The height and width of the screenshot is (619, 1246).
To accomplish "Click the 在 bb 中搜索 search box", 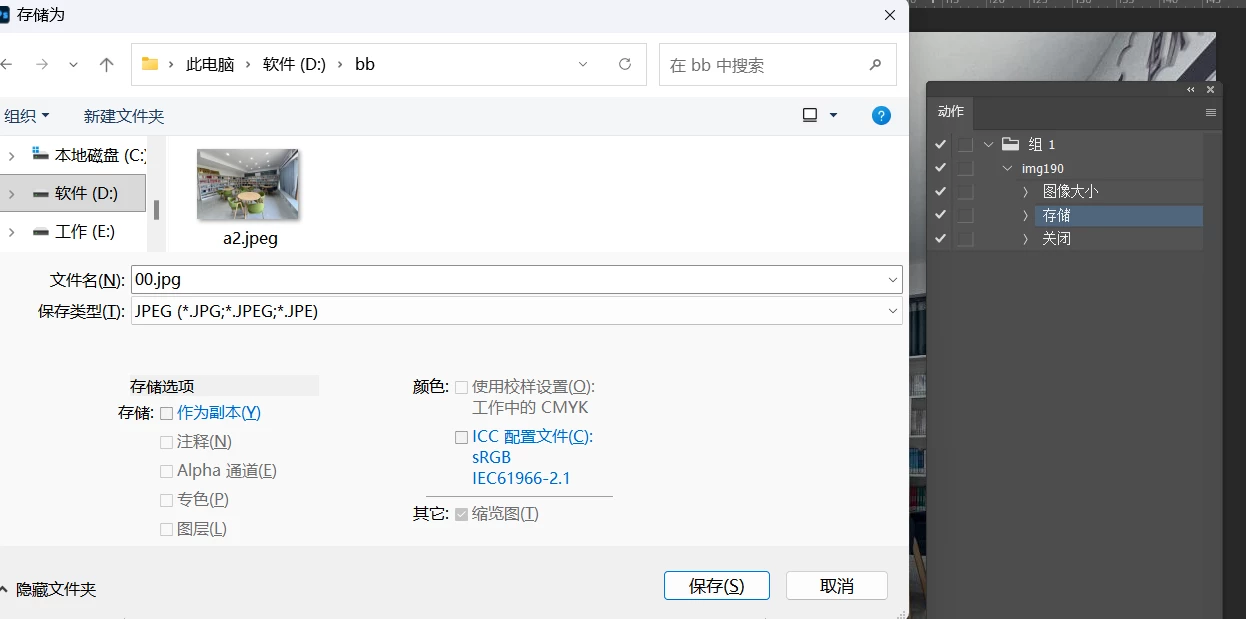I will [777, 64].
